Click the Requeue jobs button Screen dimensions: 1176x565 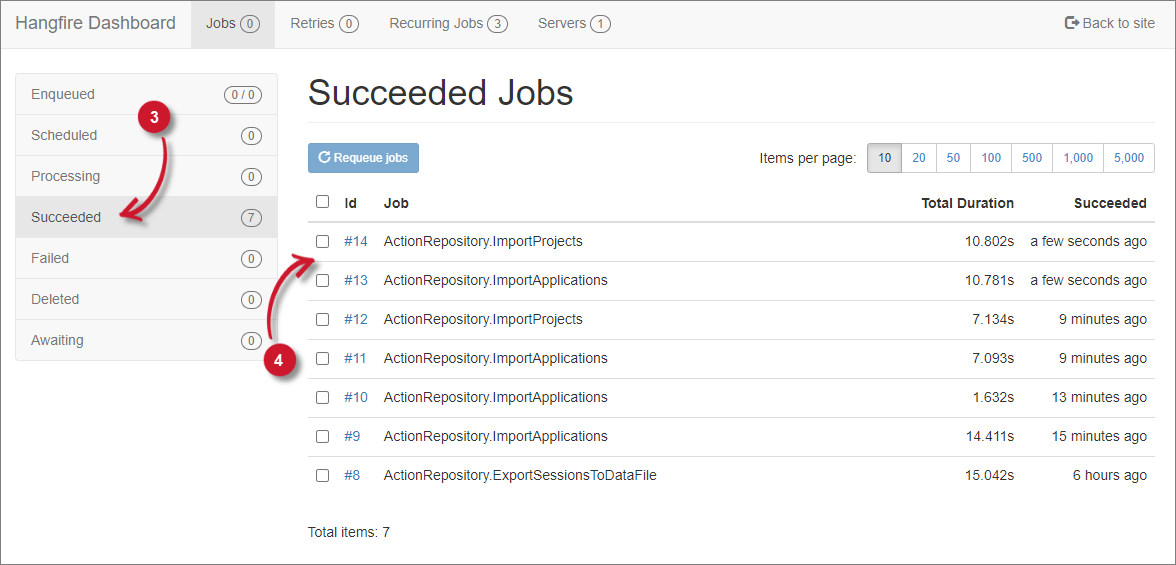[x=363, y=158]
